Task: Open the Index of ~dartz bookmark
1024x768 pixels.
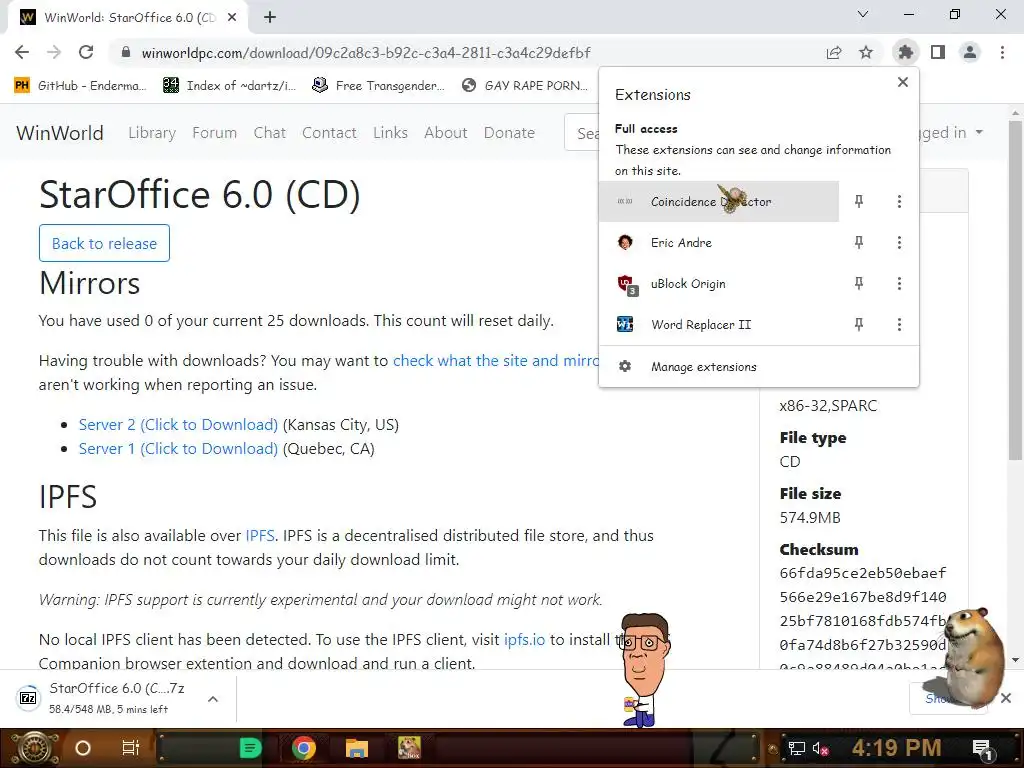Action: click(x=230, y=86)
